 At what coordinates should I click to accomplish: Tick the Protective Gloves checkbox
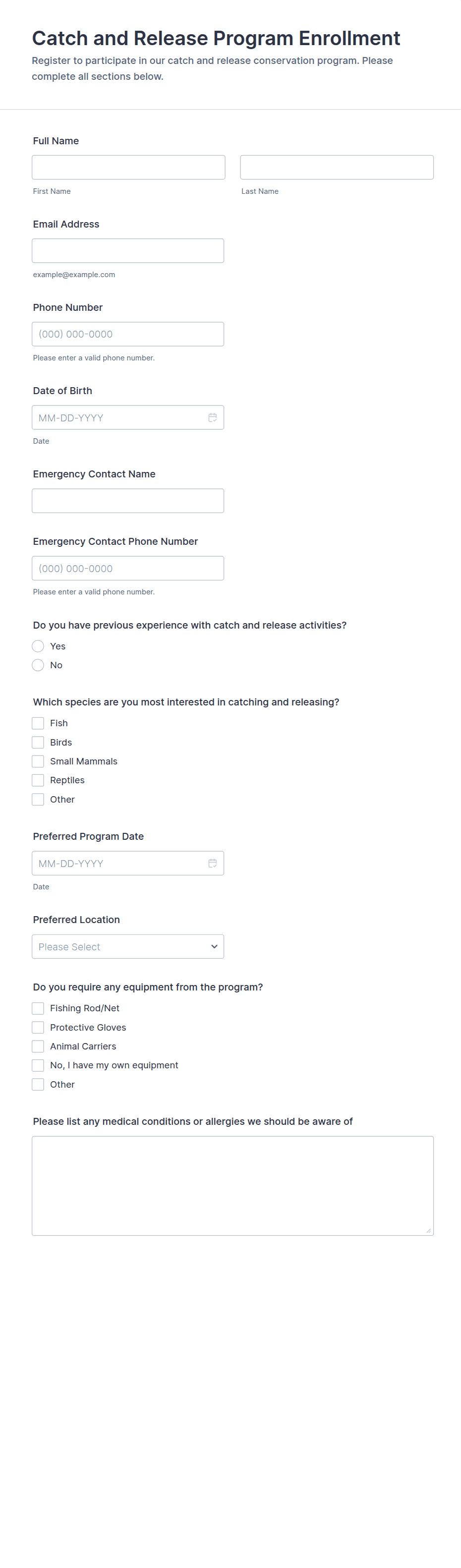coord(38,1028)
